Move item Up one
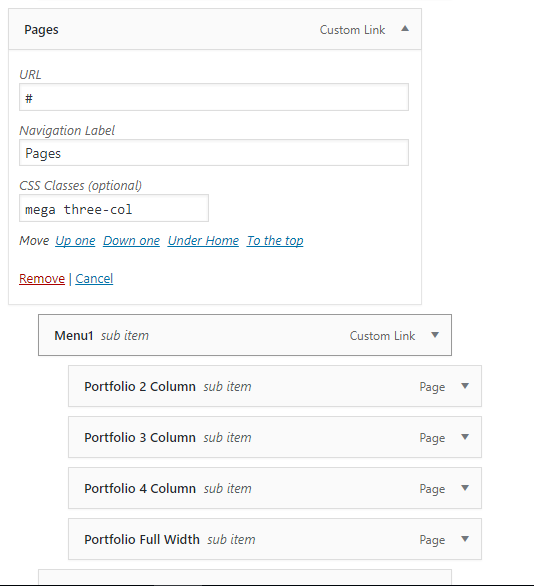Viewport: 534px width, 586px height. tap(75, 241)
